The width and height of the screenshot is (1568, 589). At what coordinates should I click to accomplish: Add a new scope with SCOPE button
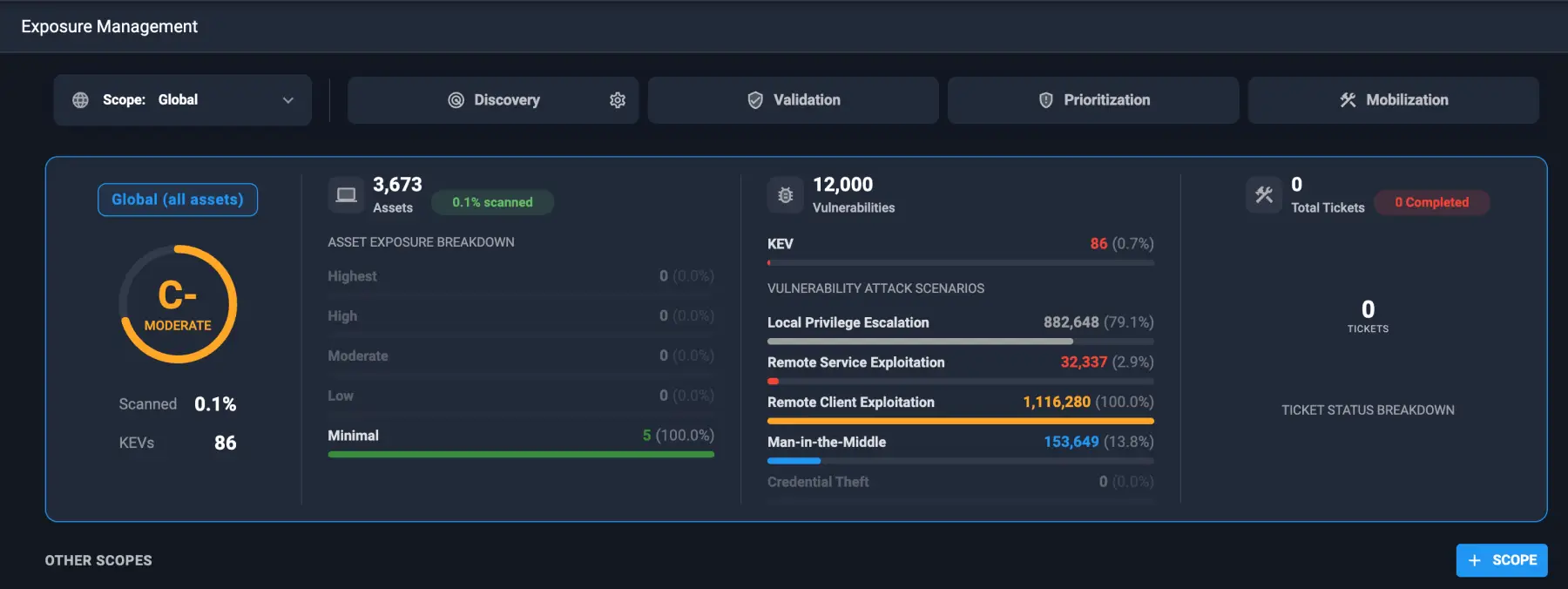coord(1502,560)
